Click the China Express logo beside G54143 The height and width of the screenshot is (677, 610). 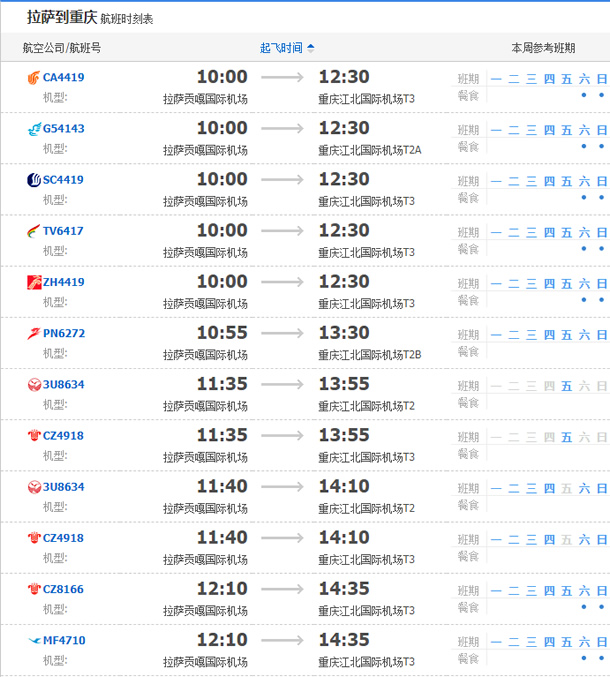point(34,129)
